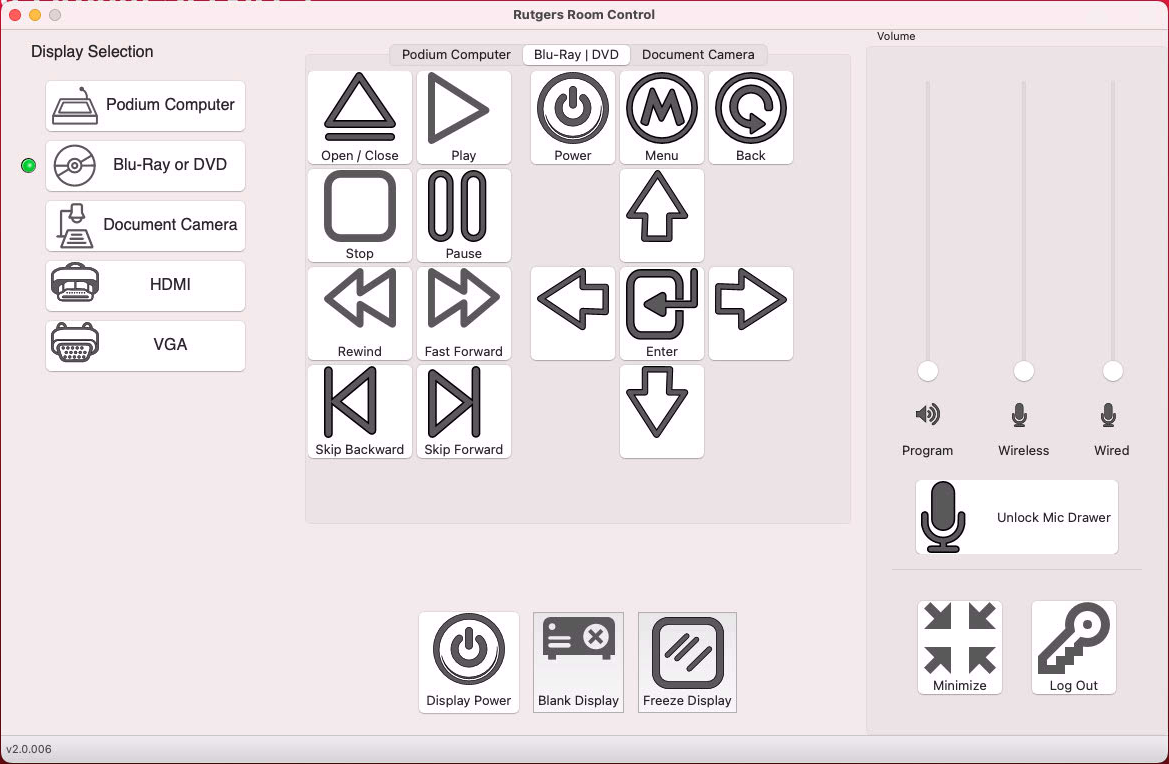1169x764 pixels.
Task: Select VGA as display source
Action: click(x=145, y=345)
